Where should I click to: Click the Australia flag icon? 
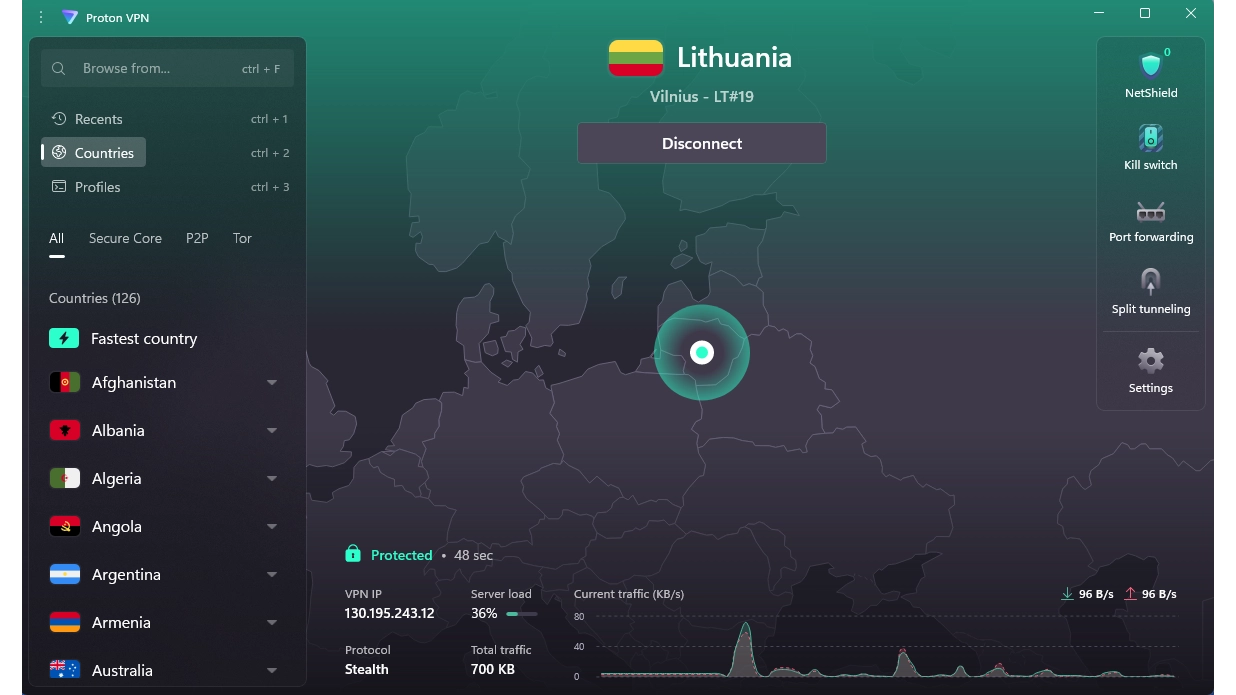click(x=65, y=669)
